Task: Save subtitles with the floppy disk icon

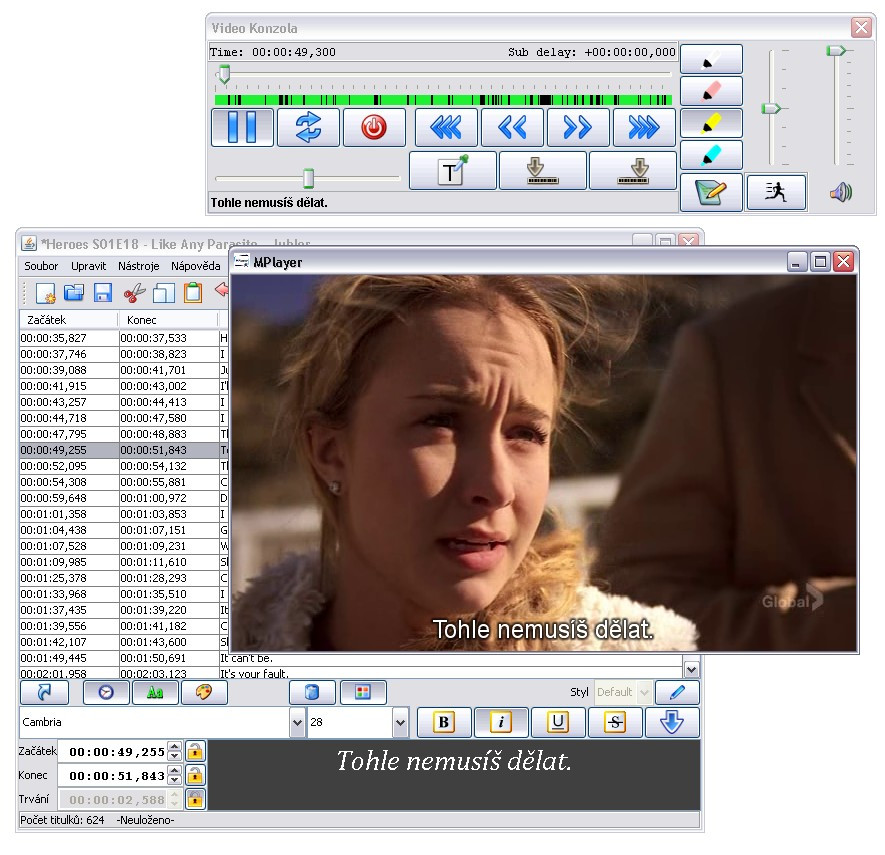Action: (103, 293)
